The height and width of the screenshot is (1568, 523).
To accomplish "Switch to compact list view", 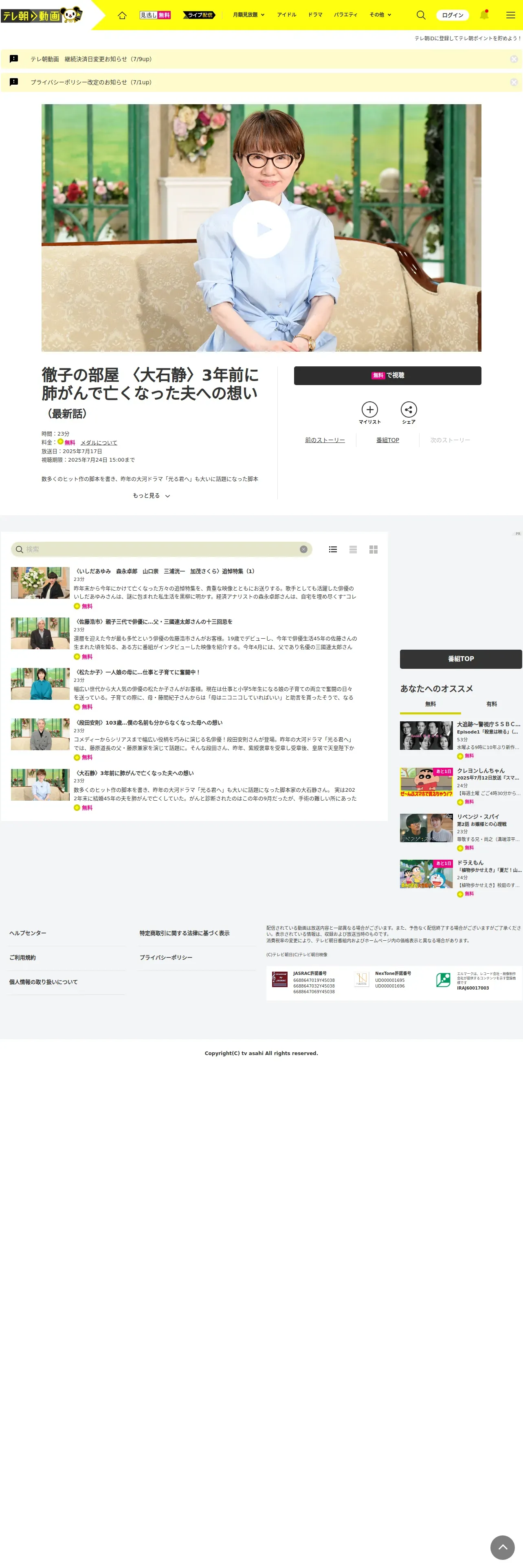I will click(x=353, y=549).
